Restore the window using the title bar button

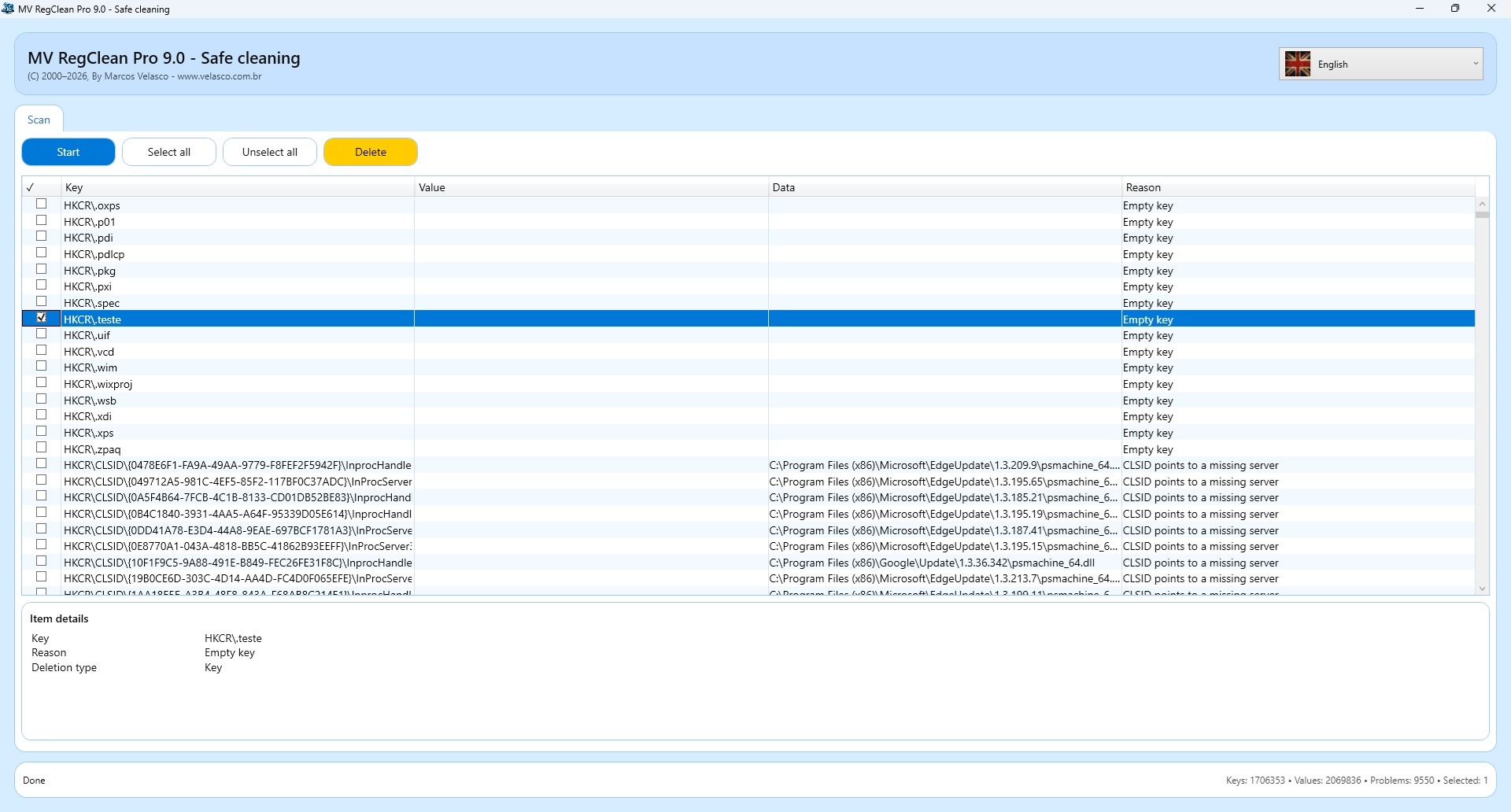tap(1455, 9)
